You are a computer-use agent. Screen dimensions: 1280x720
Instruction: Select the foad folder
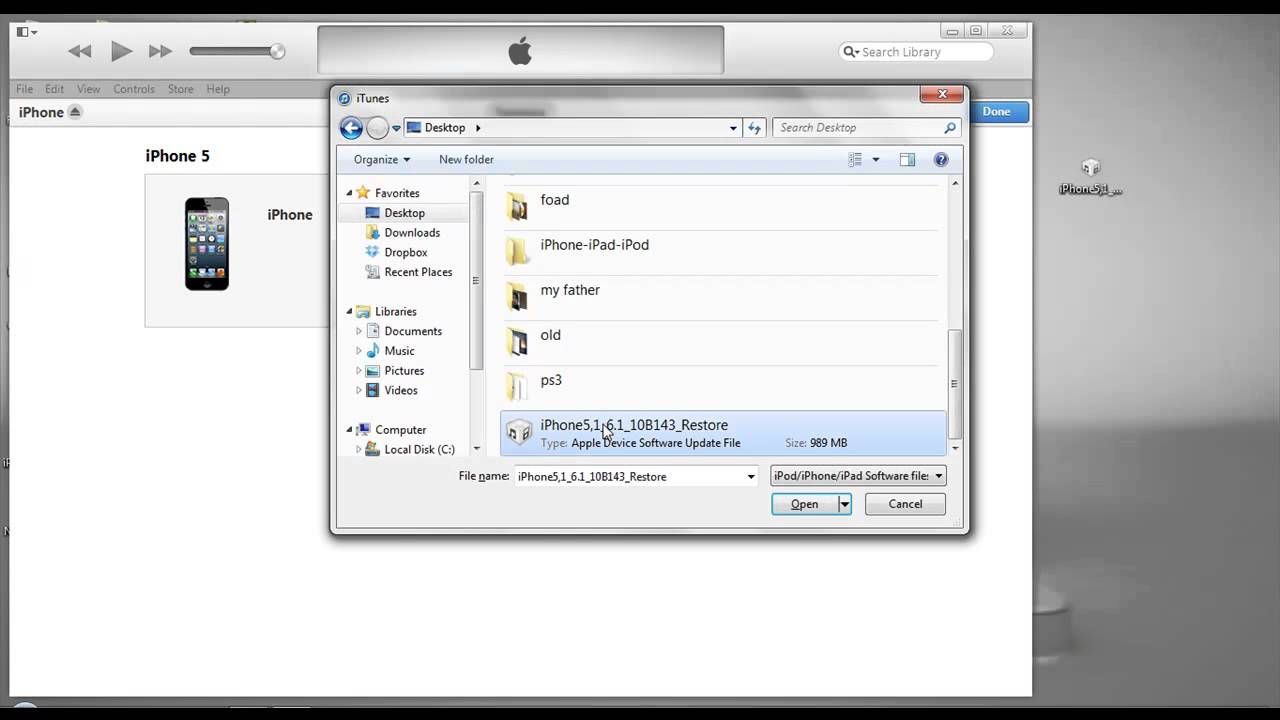[x=723, y=208]
